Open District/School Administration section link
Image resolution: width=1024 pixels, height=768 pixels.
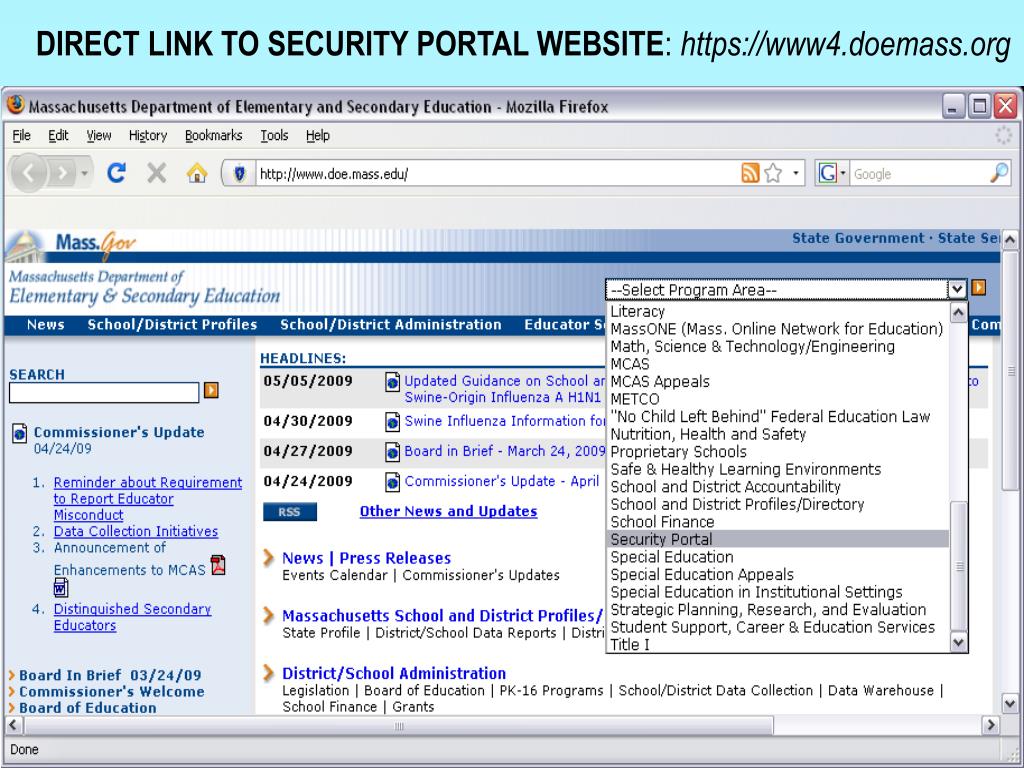pyautogui.click(x=394, y=673)
